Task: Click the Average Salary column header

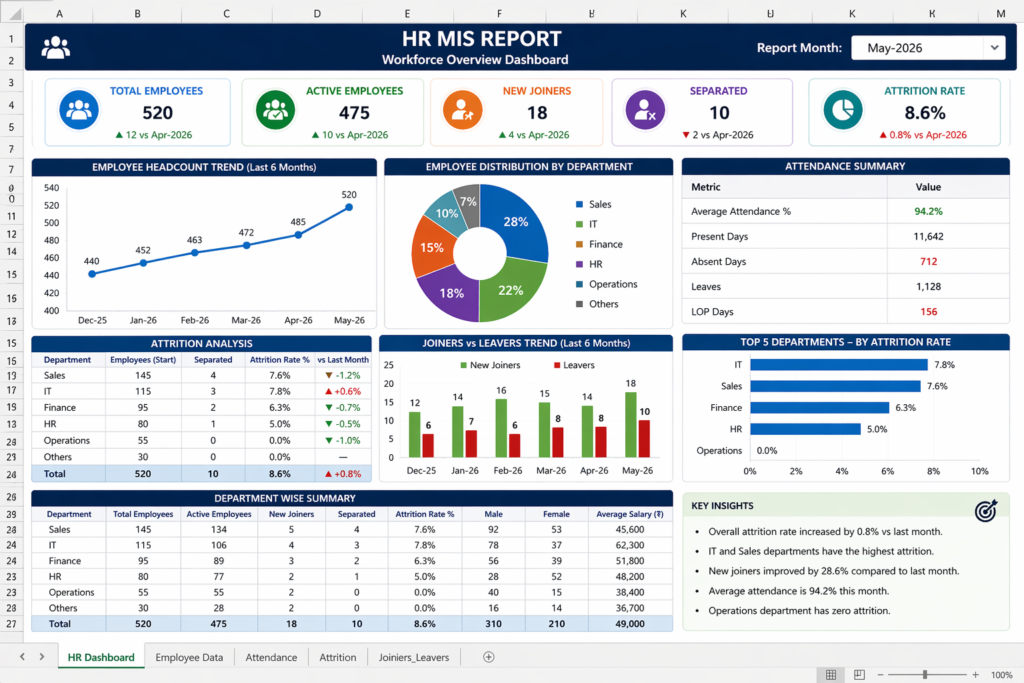Action: pyautogui.click(x=630, y=514)
